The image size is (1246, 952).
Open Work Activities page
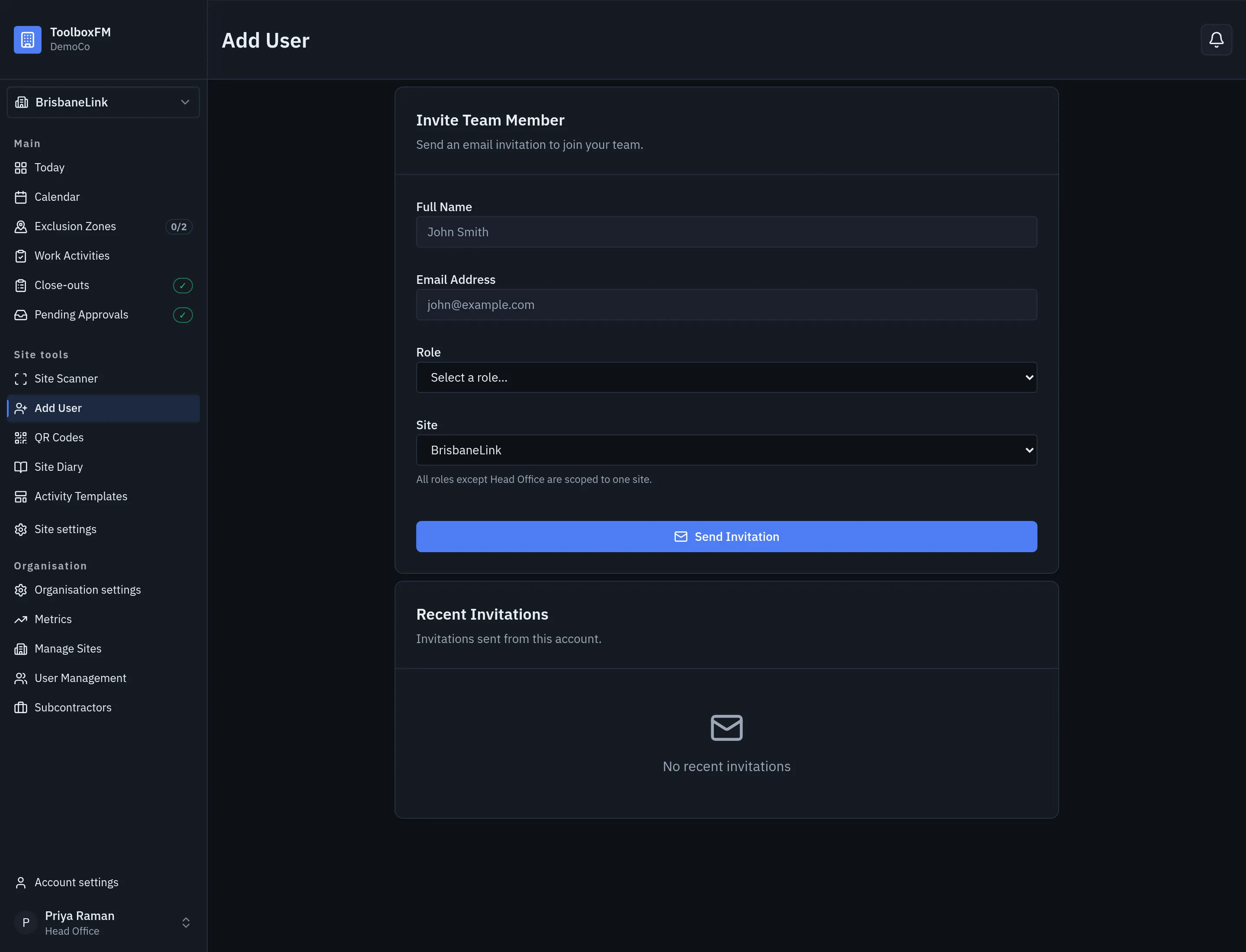click(x=103, y=256)
